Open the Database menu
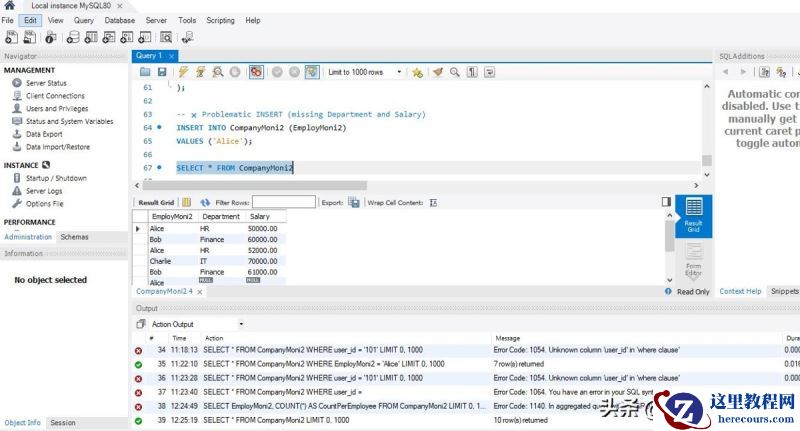Viewport: 800px width, 431px height. pyautogui.click(x=119, y=20)
